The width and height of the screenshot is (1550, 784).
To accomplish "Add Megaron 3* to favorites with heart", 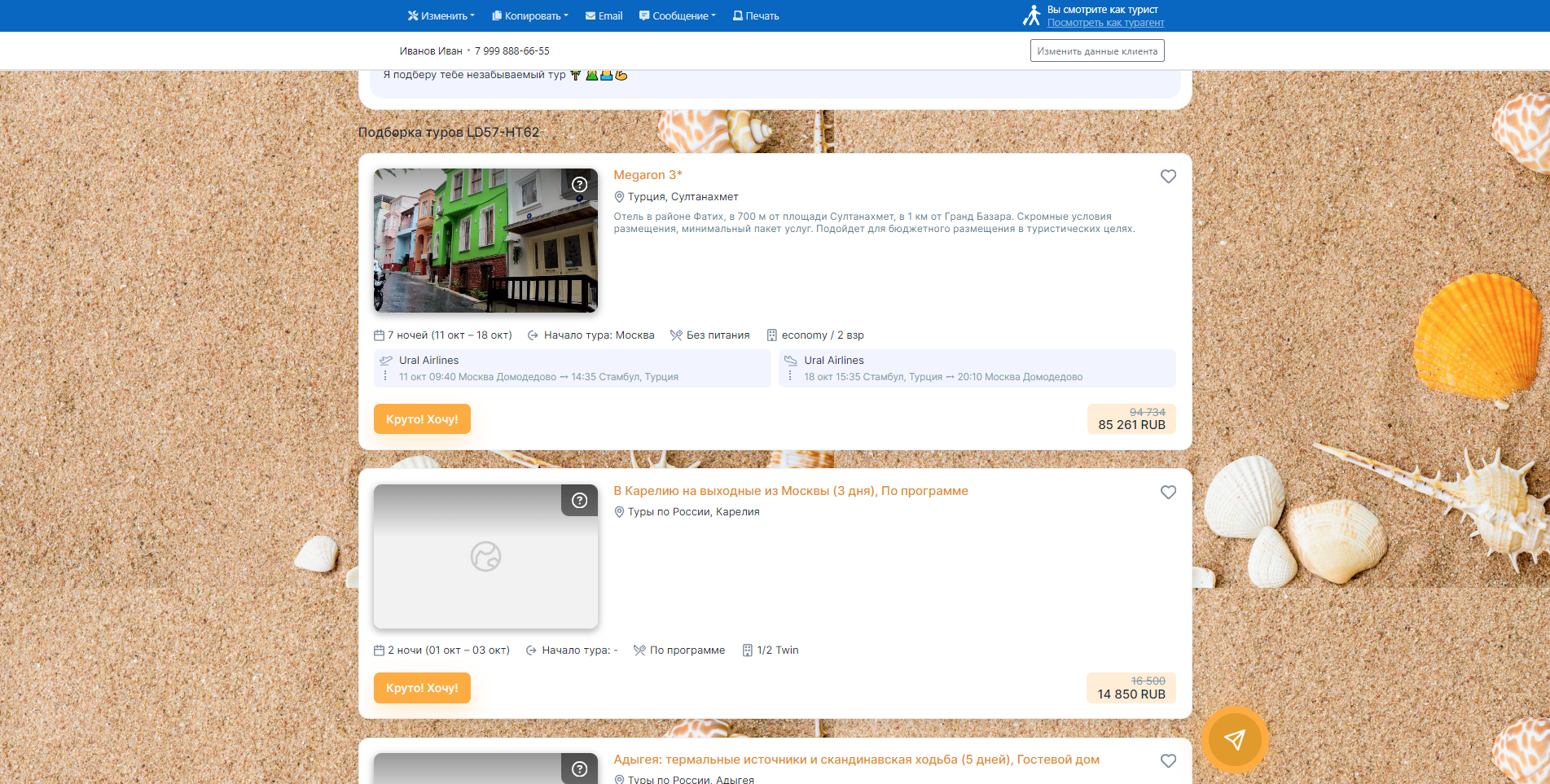I will (x=1168, y=176).
